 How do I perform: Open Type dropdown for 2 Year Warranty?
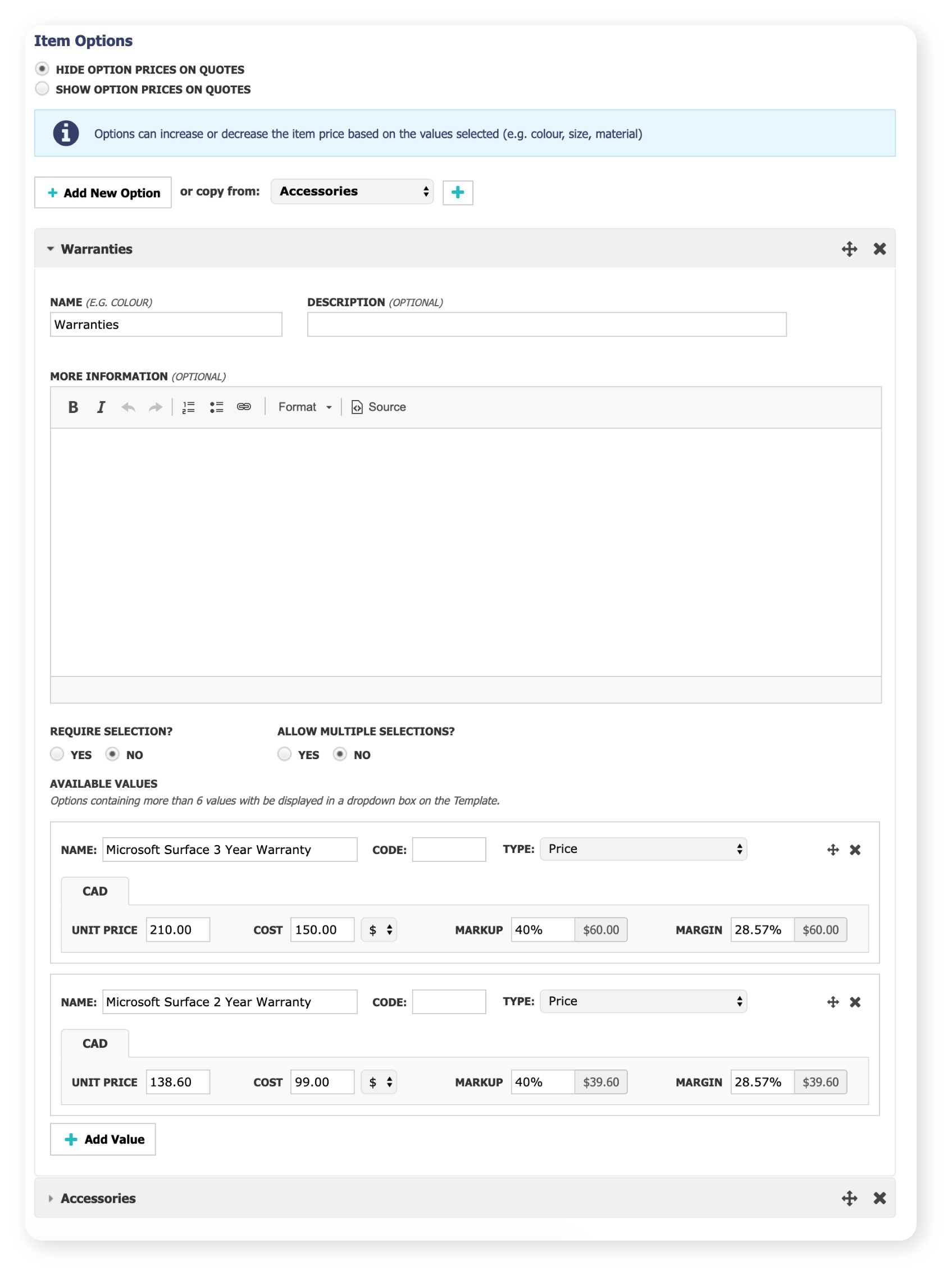[x=643, y=1001]
